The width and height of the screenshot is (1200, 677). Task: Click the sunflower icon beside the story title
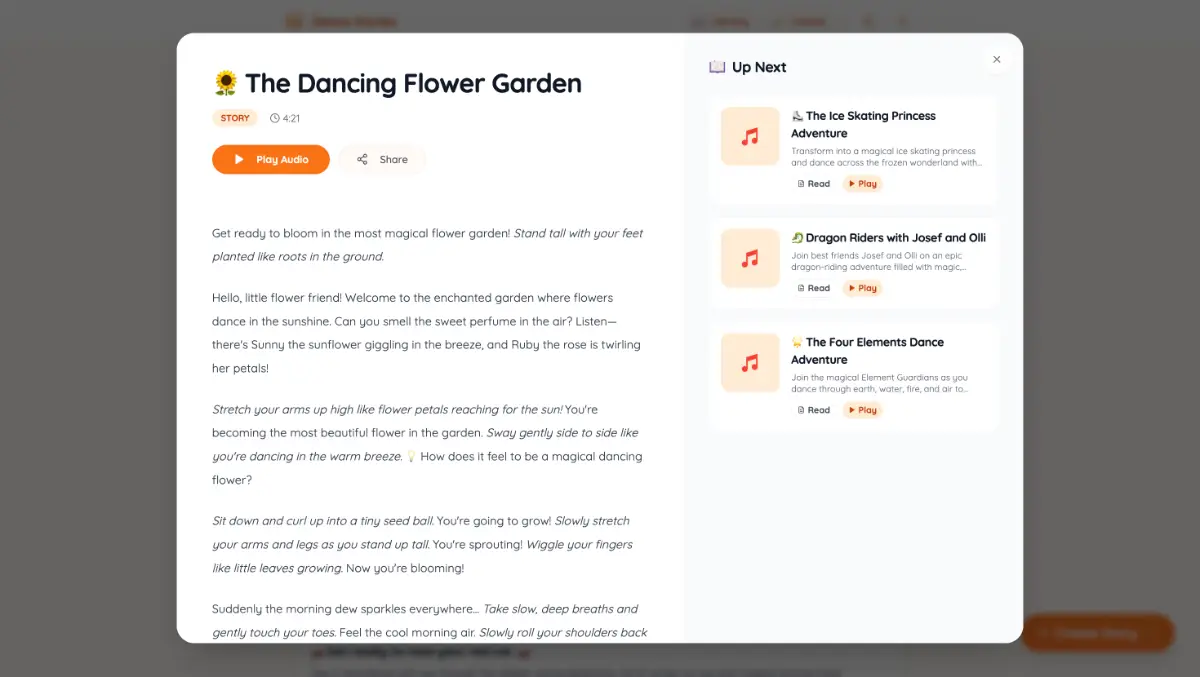point(226,83)
